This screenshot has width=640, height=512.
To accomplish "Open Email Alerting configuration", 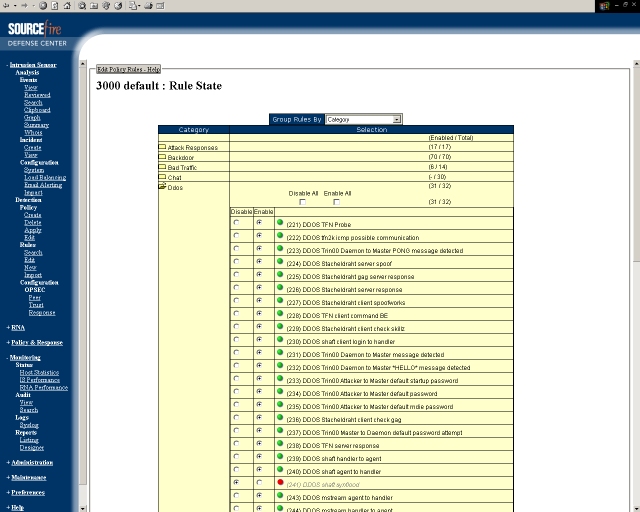I will (43, 185).
